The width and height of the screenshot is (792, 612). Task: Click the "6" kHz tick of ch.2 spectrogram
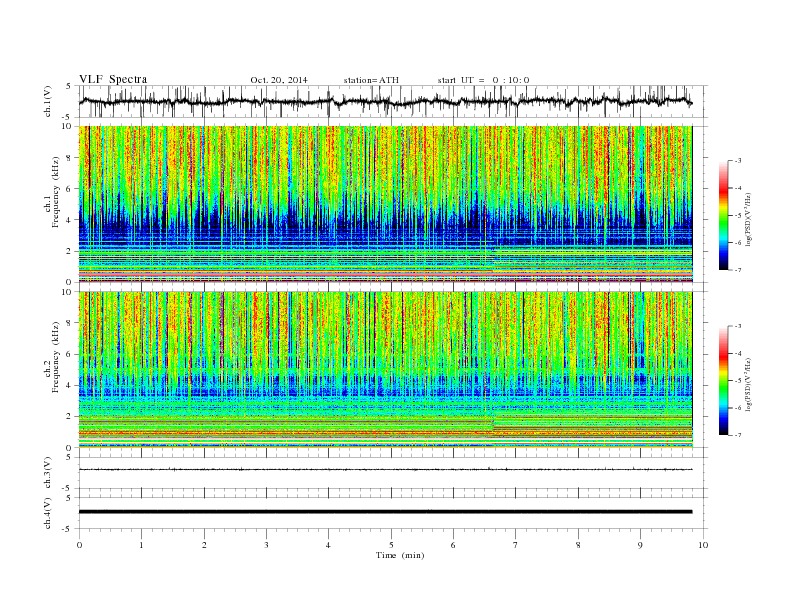pyautogui.click(x=69, y=354)
